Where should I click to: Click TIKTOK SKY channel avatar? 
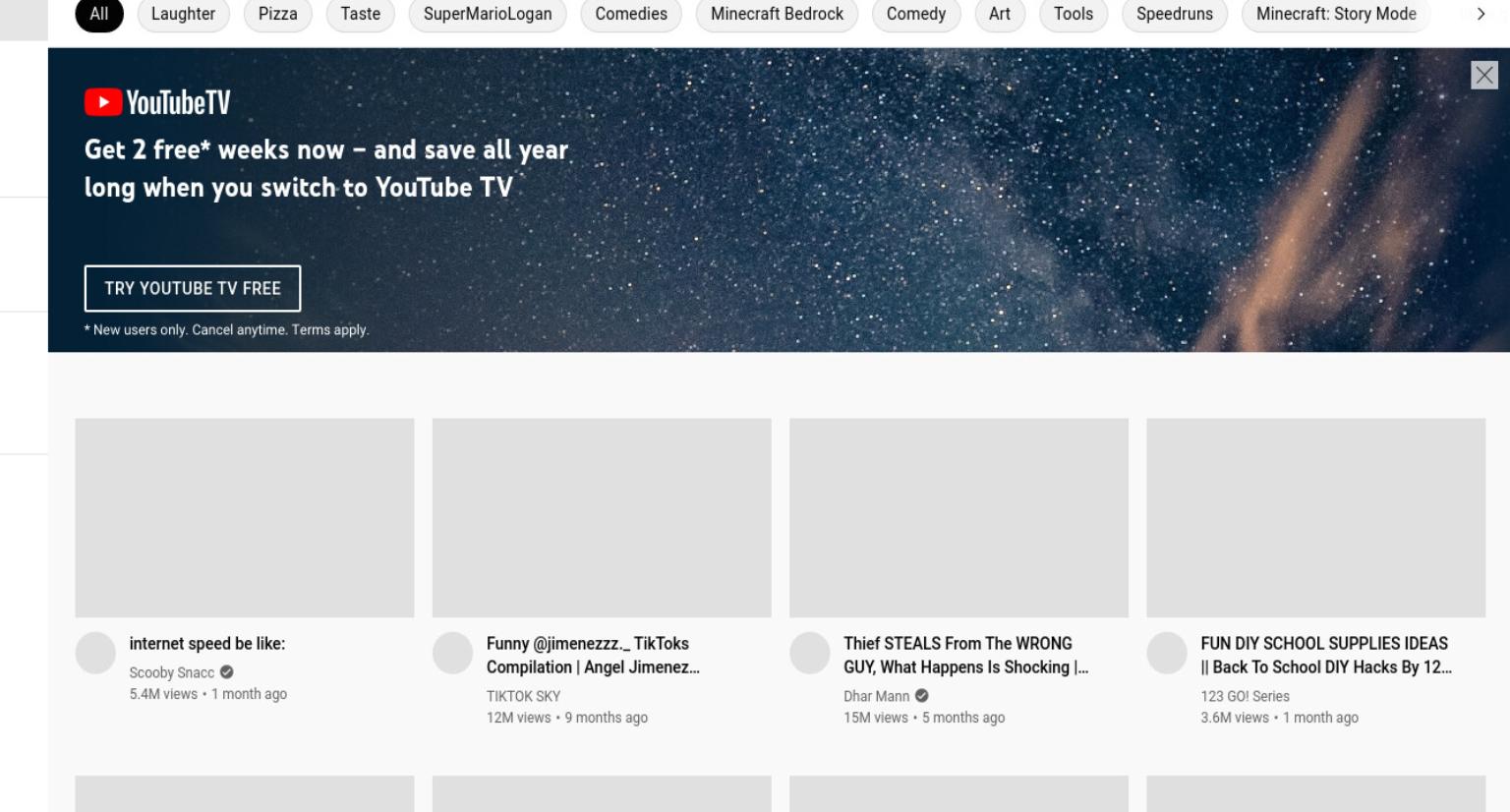[x=453, y=654]
